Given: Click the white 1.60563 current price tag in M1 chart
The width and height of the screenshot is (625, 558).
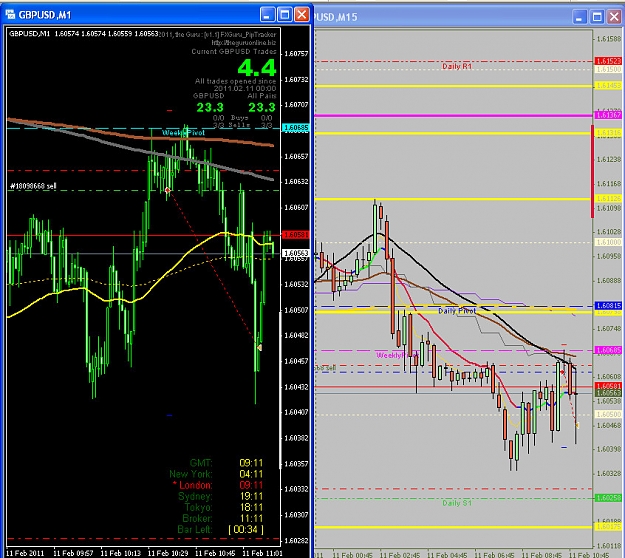Looking at the screenshot, I should (295, 253).
